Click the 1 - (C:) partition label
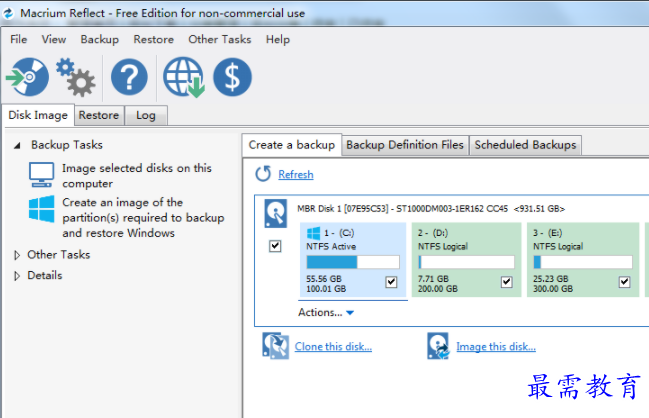Viewport: 649px width, 418px height. point(339,233)
